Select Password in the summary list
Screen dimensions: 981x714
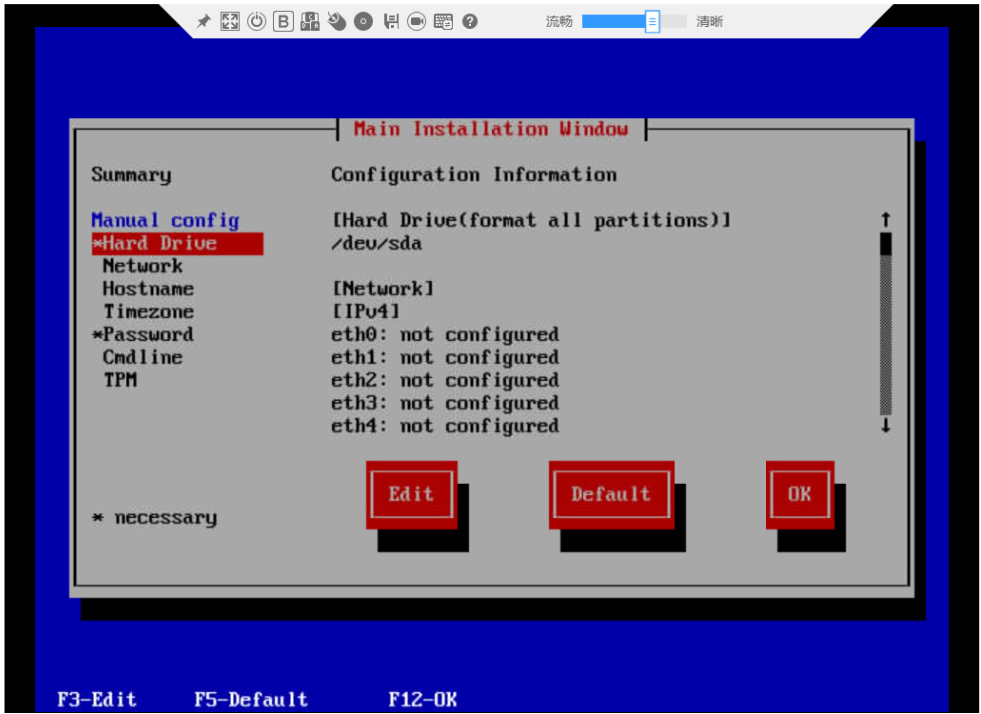(x=143, y=335)
